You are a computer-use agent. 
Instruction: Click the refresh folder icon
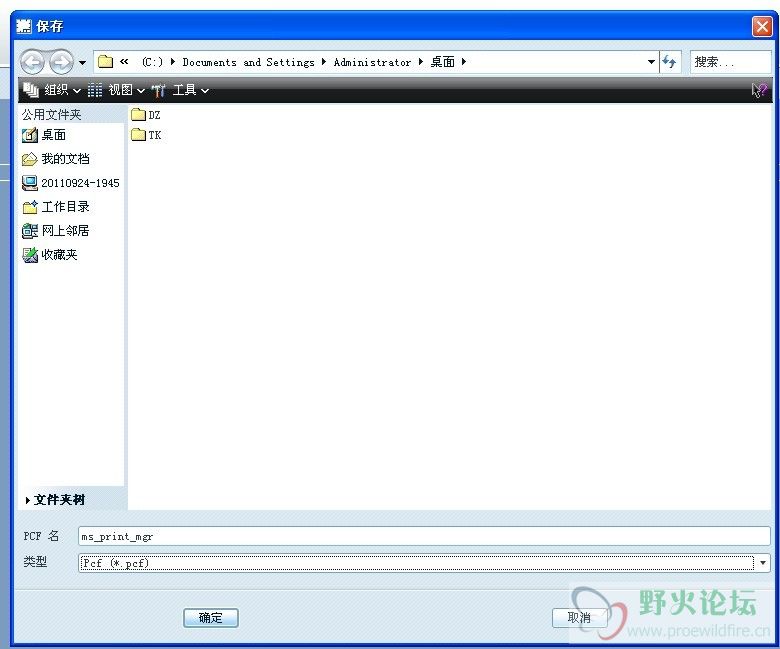point(670,62)
